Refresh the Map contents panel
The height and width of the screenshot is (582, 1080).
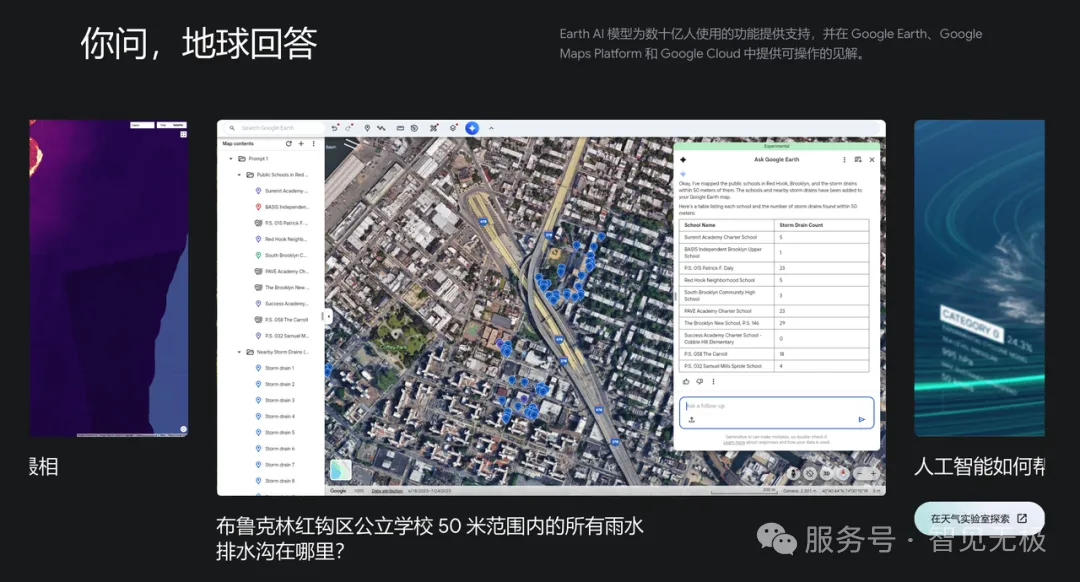click(x=289, y=144)
